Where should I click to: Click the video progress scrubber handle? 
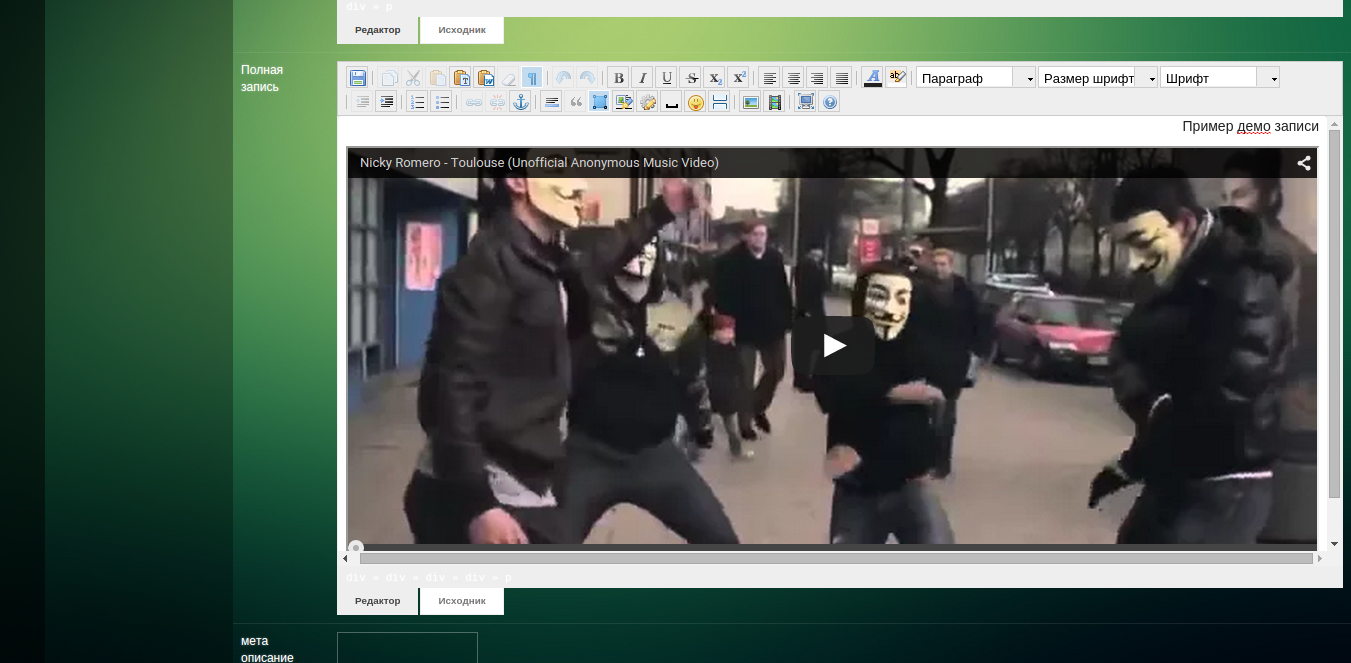click(x=355, y=547)
